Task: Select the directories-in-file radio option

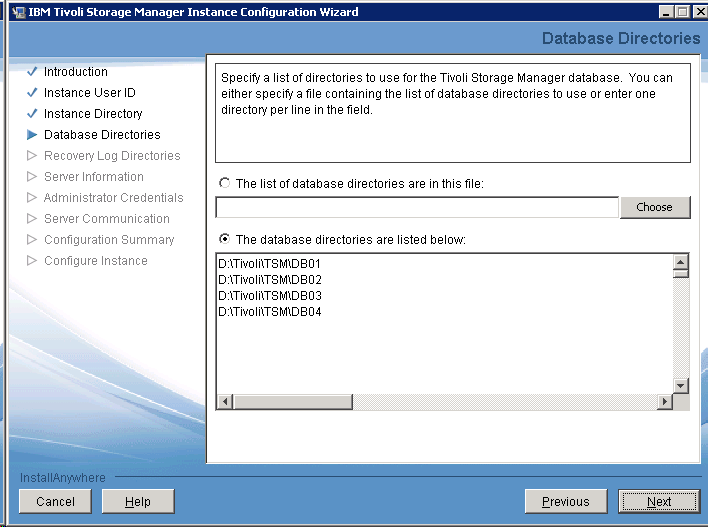Action: coord(225,183)
